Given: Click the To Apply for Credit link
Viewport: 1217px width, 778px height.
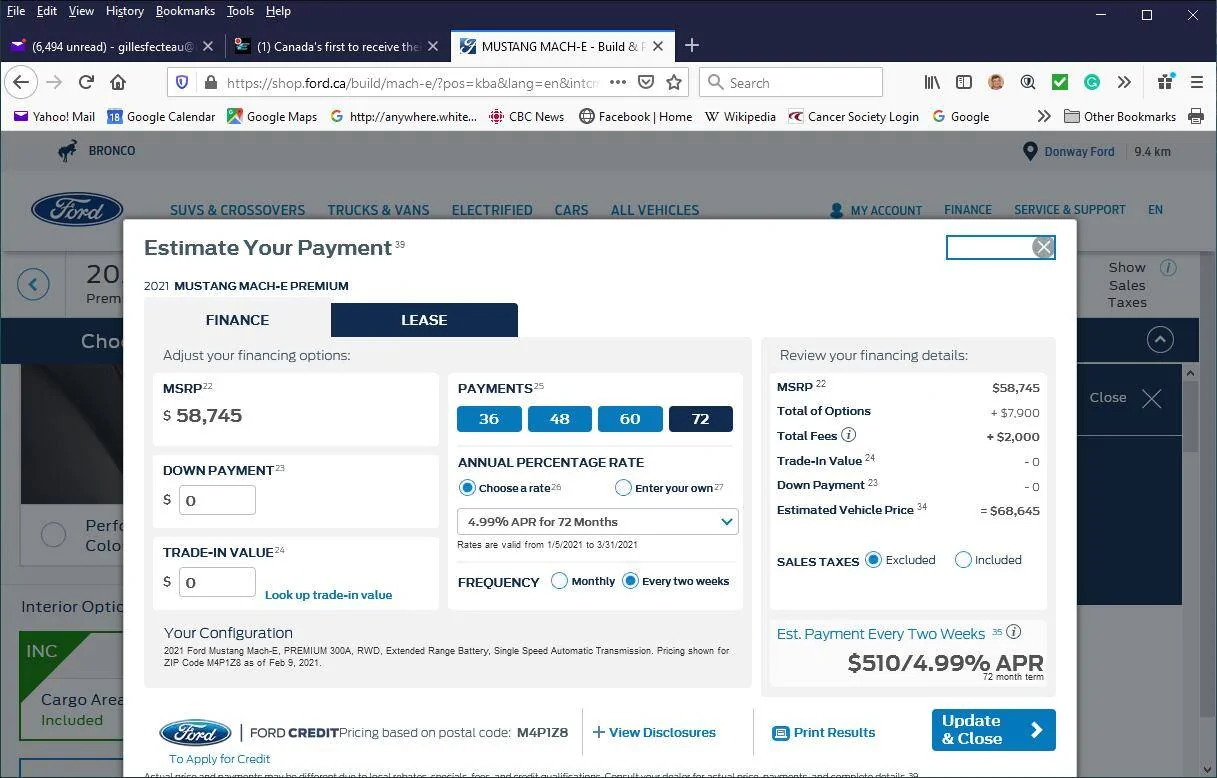Looking at the screenshot, I should pyautogui.click(x=219, y=759).
